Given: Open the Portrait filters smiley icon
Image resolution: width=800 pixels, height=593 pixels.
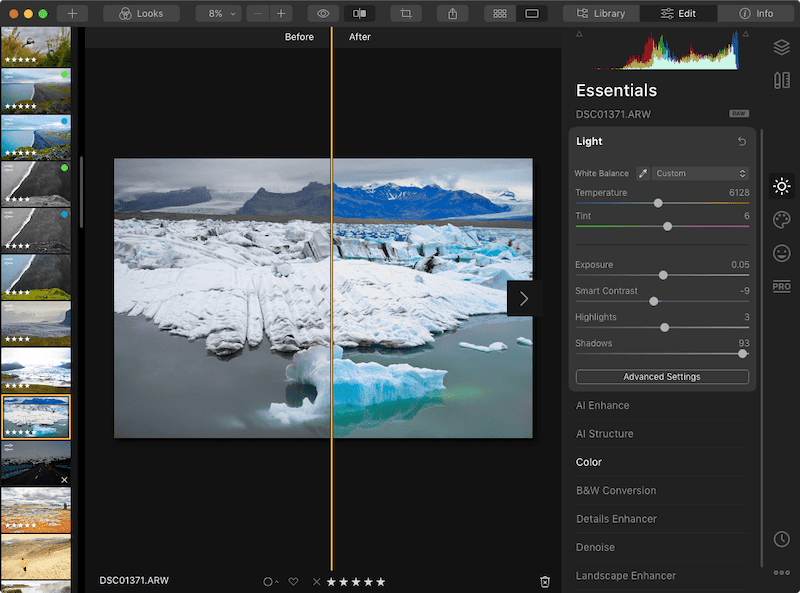Looking at the screenshot, I should (780, 253).
